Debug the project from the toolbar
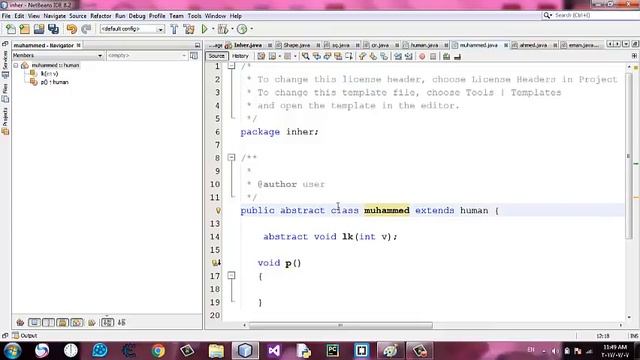 223,29
